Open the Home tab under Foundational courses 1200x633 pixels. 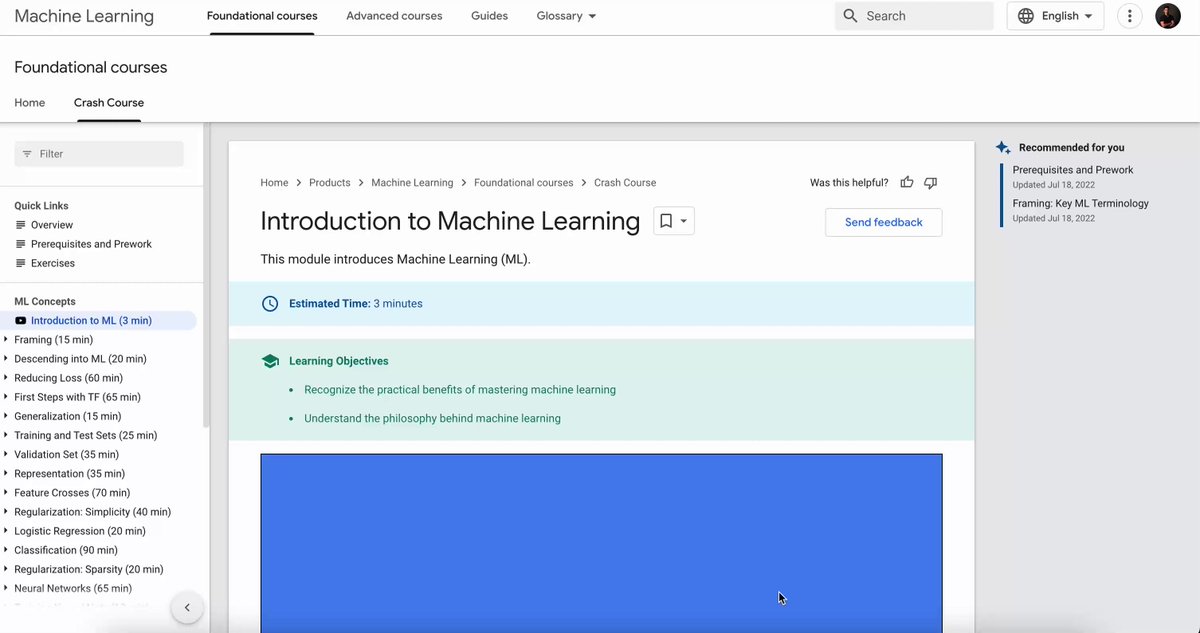click(29, 102)
